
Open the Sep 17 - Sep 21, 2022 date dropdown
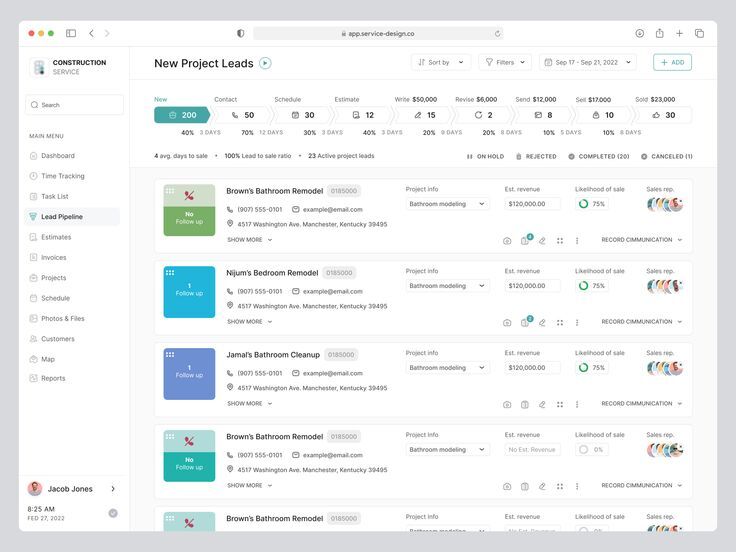click(x=588, y=62)
